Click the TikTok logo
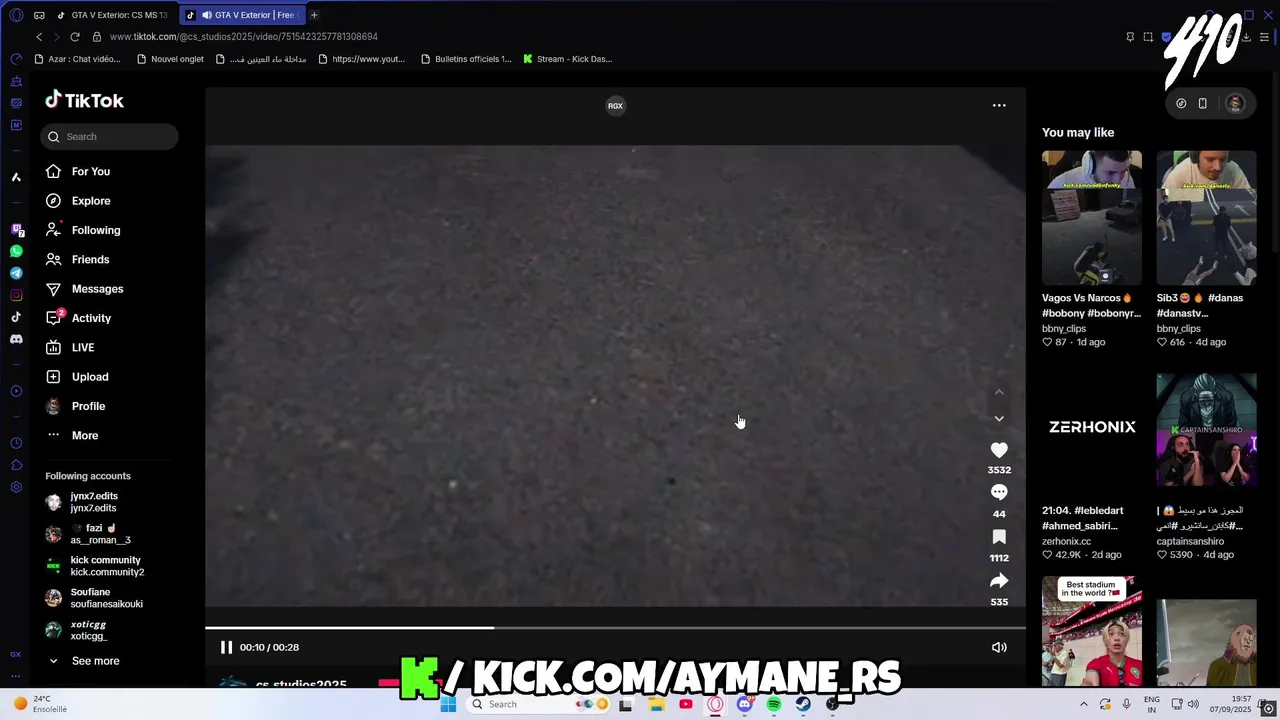 (84, 100)
